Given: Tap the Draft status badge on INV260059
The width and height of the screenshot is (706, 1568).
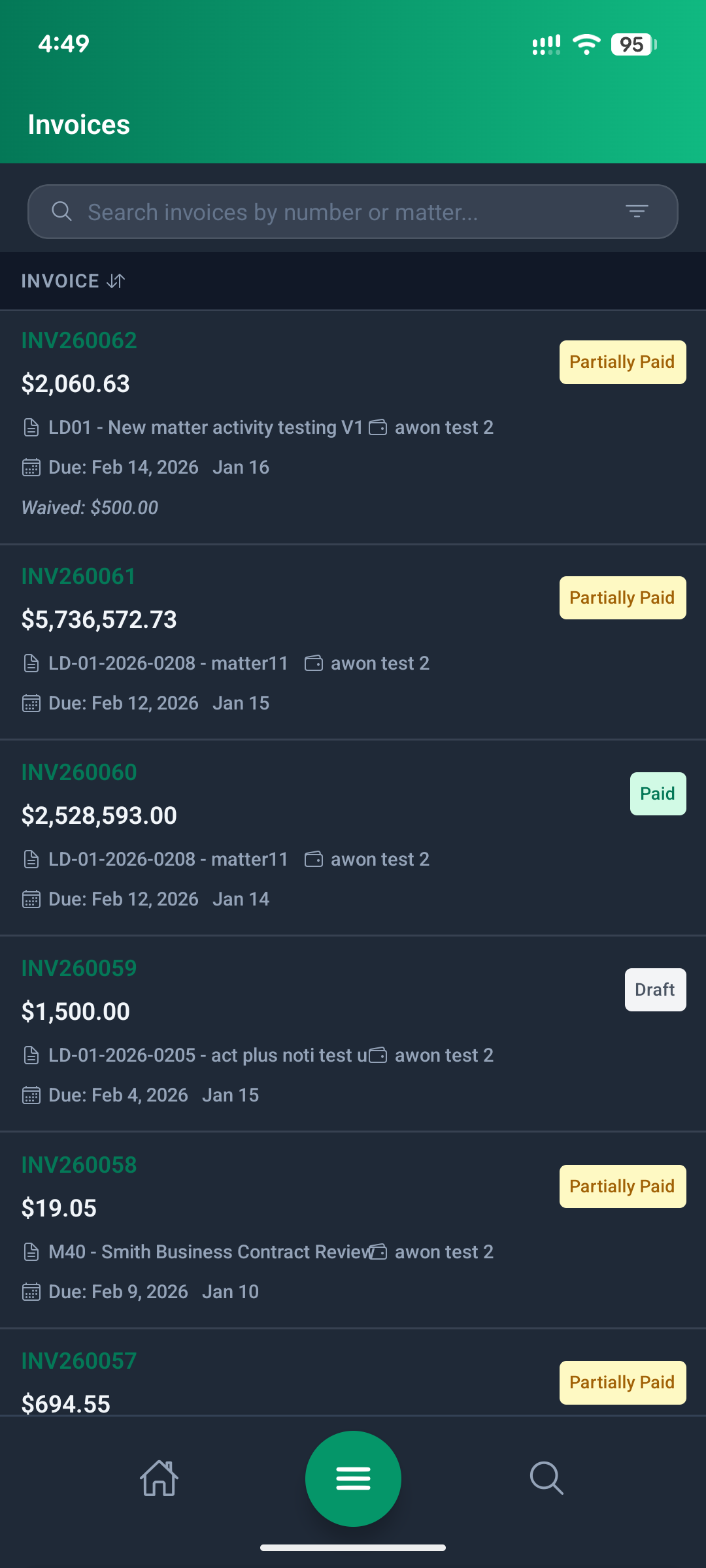Looking at the screenshot, I should 655,990.
